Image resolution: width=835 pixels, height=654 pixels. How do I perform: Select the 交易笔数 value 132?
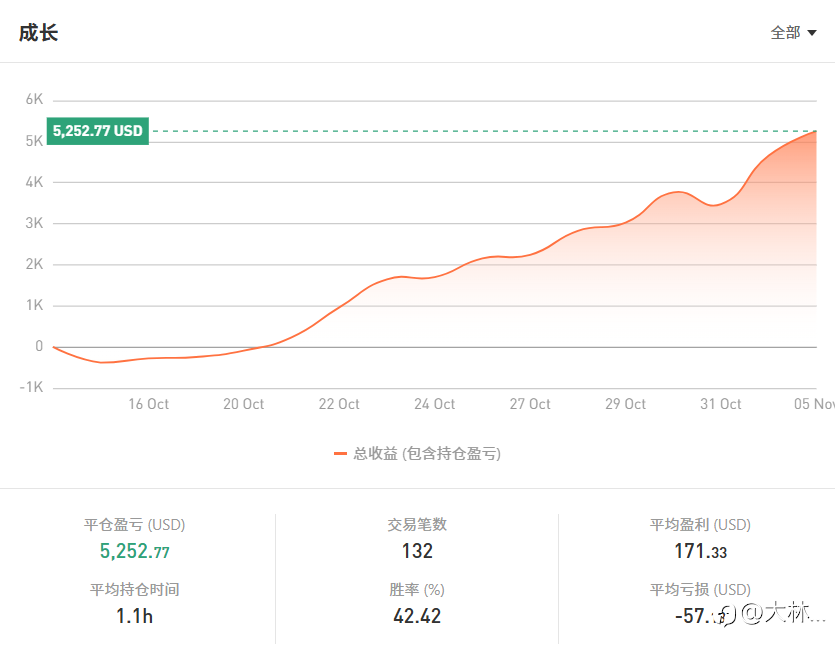point(417,551)
